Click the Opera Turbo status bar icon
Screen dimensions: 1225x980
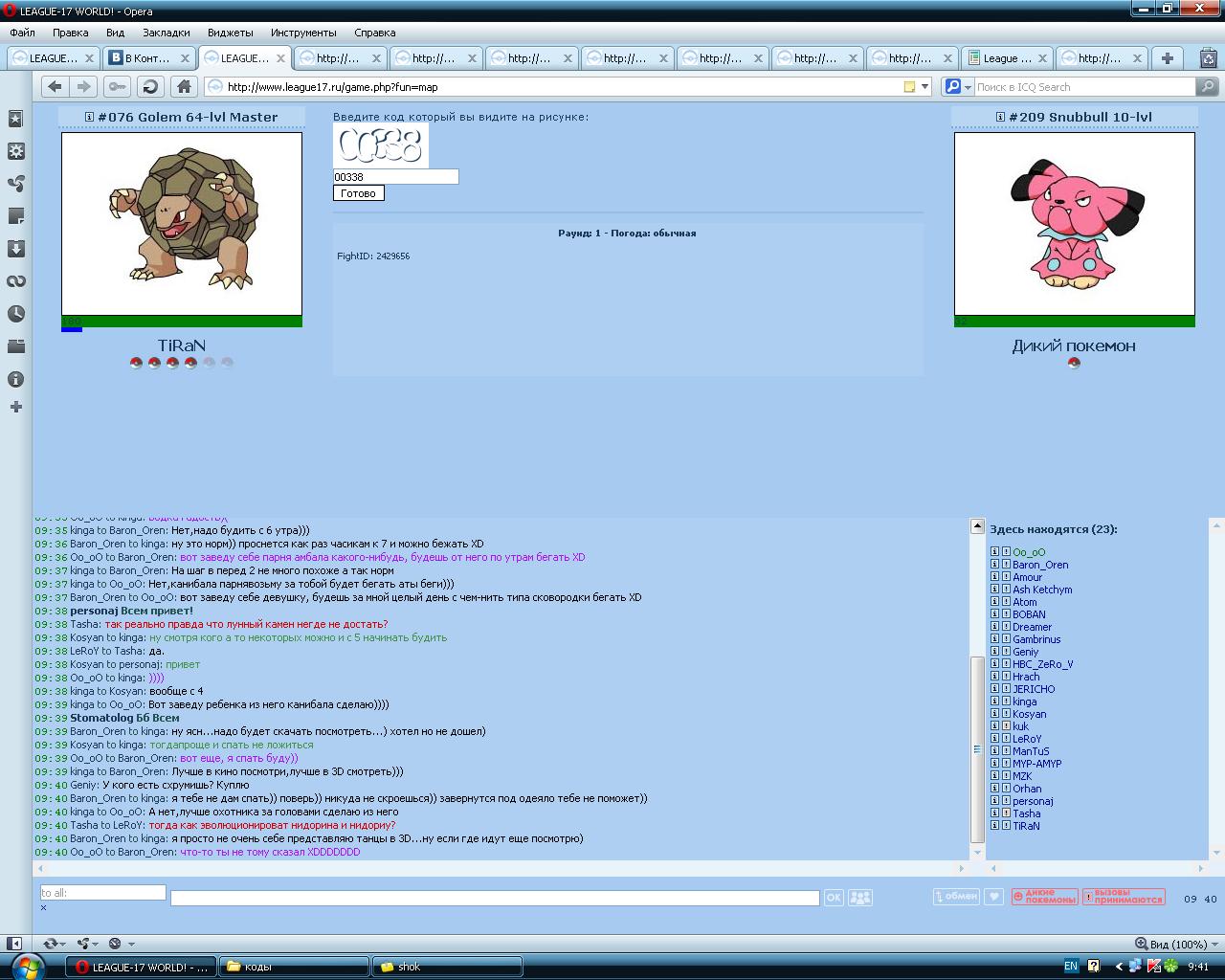coord(115,944)
